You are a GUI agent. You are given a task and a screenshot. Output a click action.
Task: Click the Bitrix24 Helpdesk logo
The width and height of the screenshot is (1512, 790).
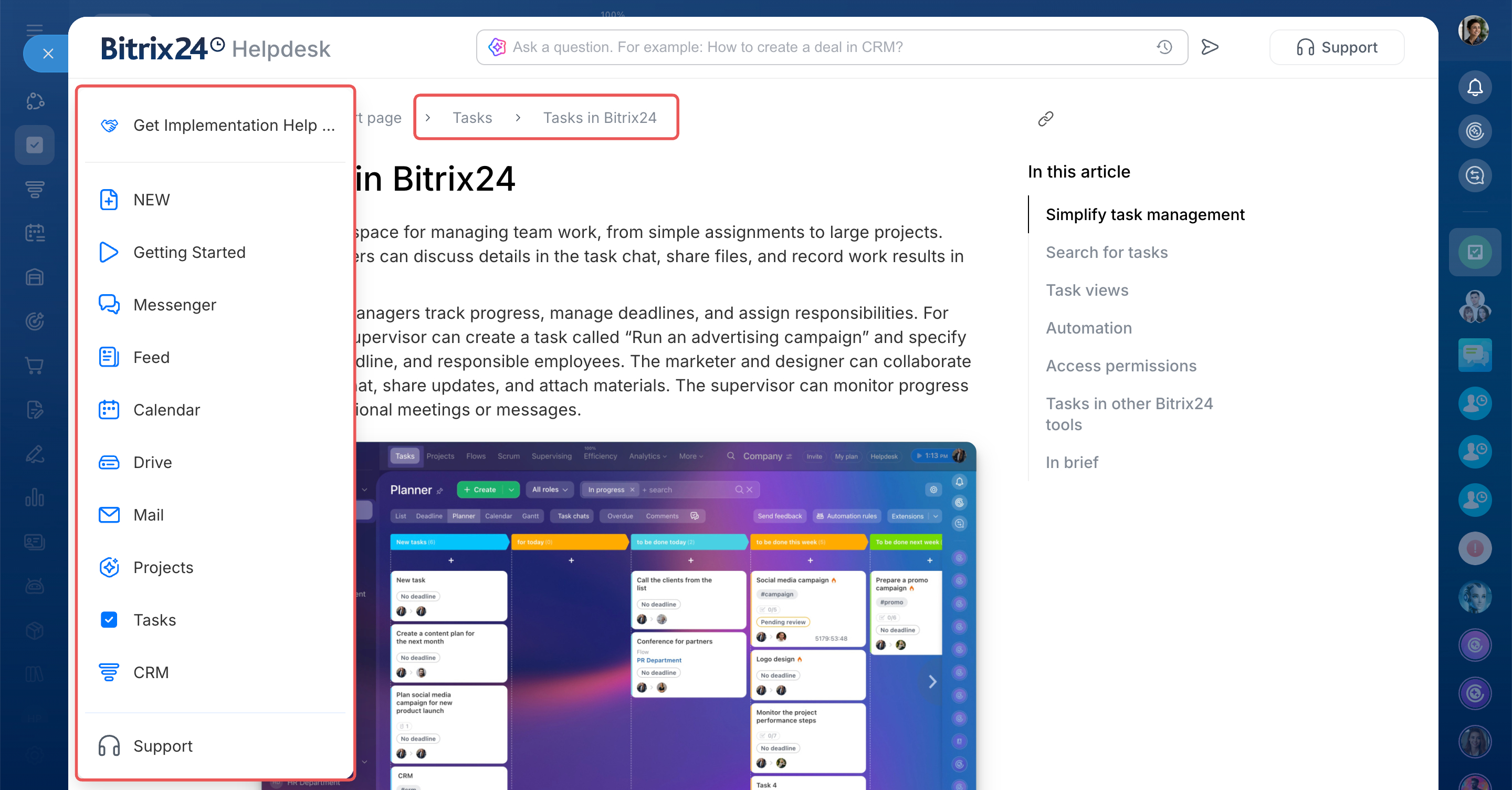click(215, 48)
